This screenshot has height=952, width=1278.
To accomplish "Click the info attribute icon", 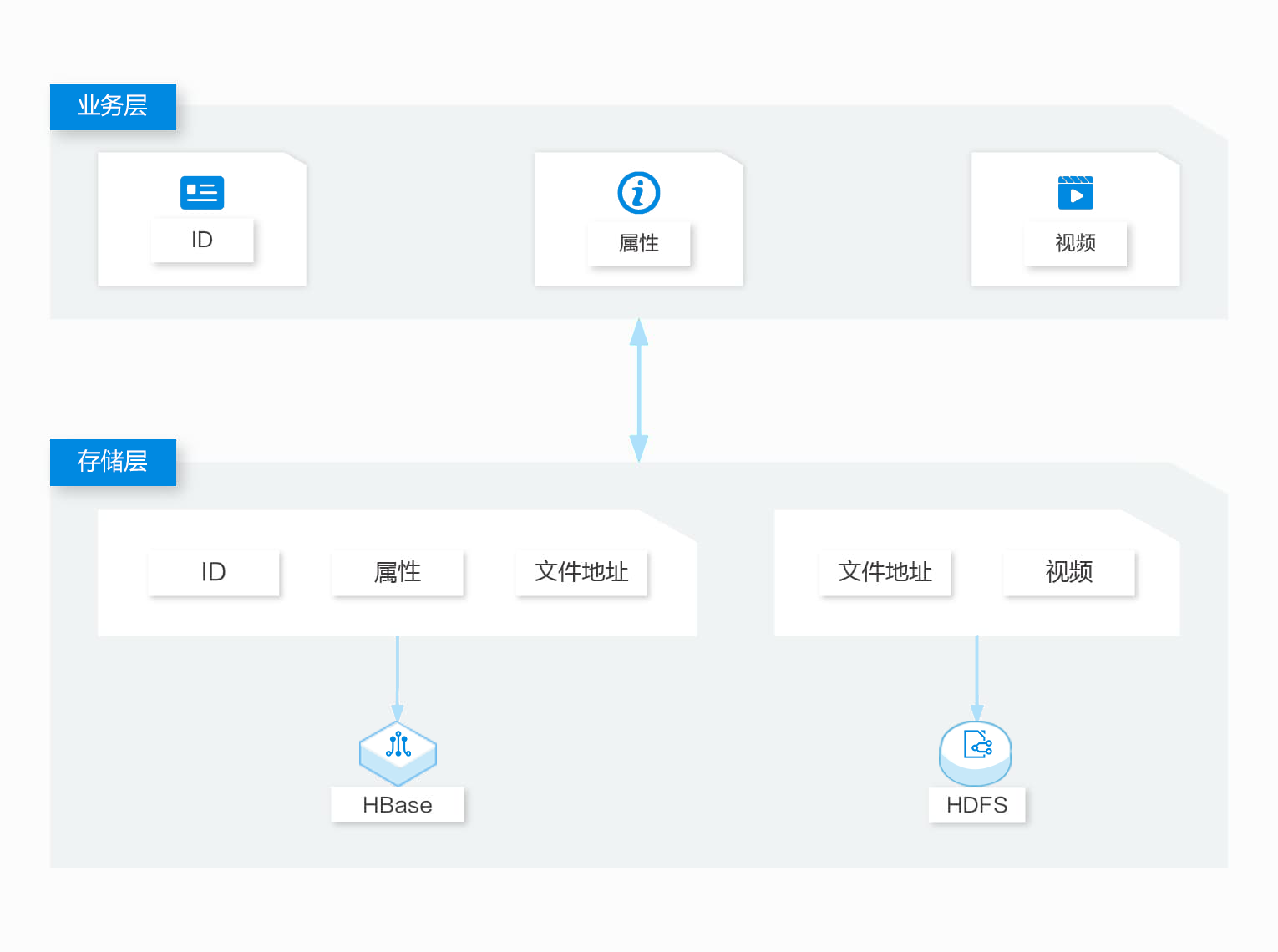I will (x=639, y=193).
